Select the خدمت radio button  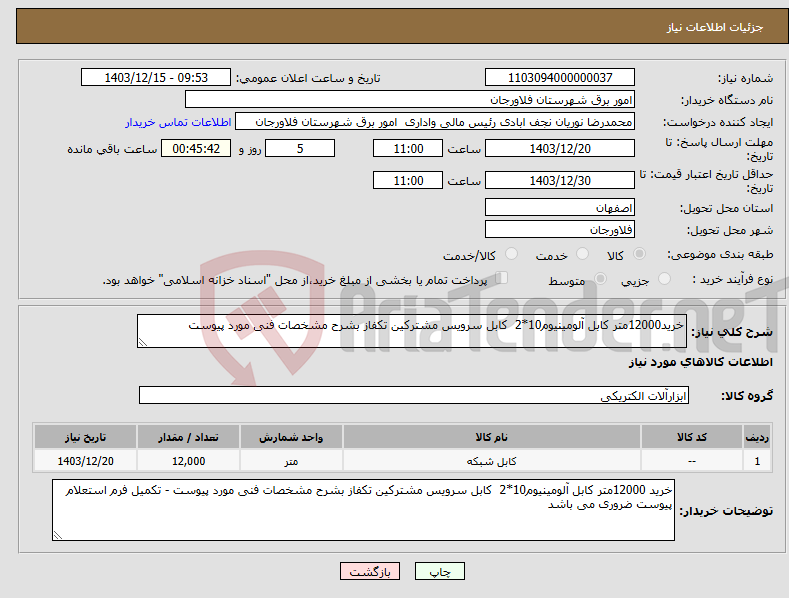[x=582, y=254]
